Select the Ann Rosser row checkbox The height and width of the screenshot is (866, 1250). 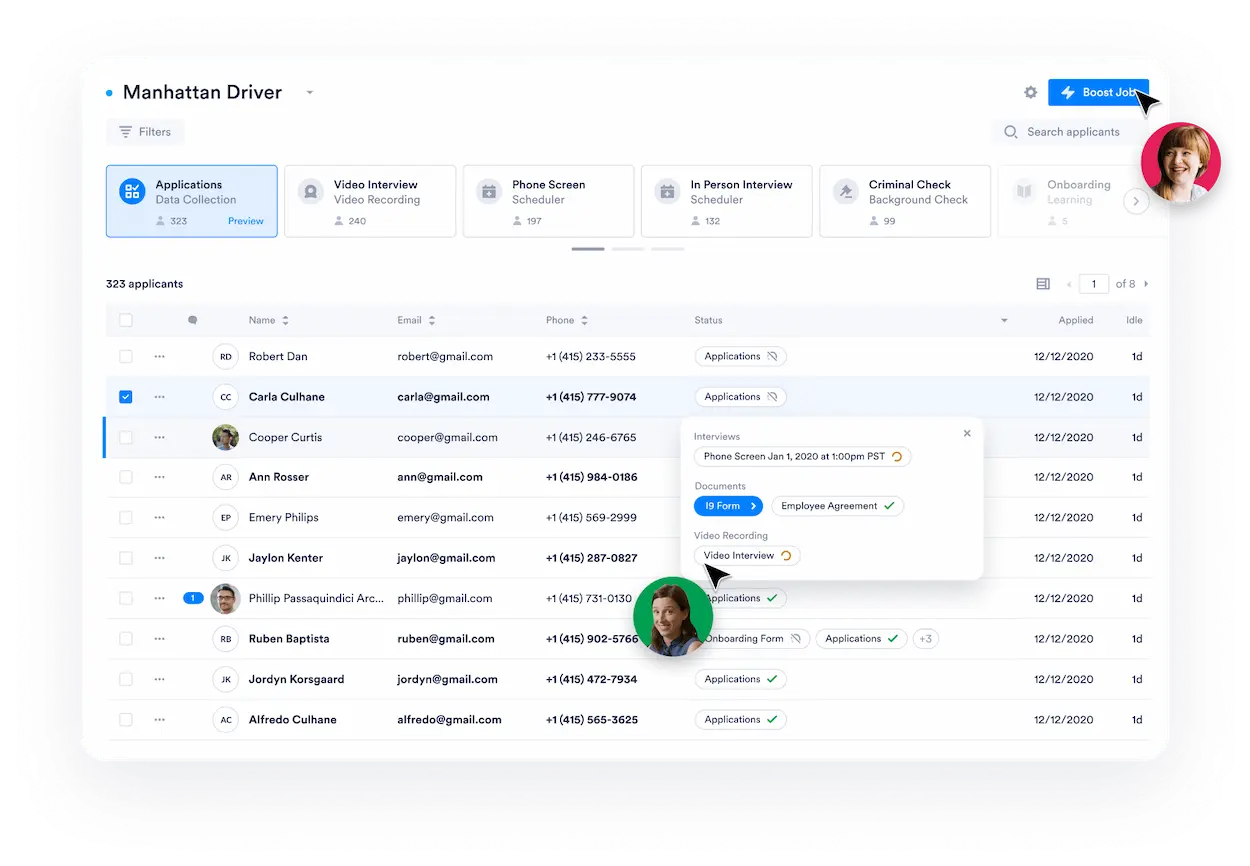tap(126, 477)
